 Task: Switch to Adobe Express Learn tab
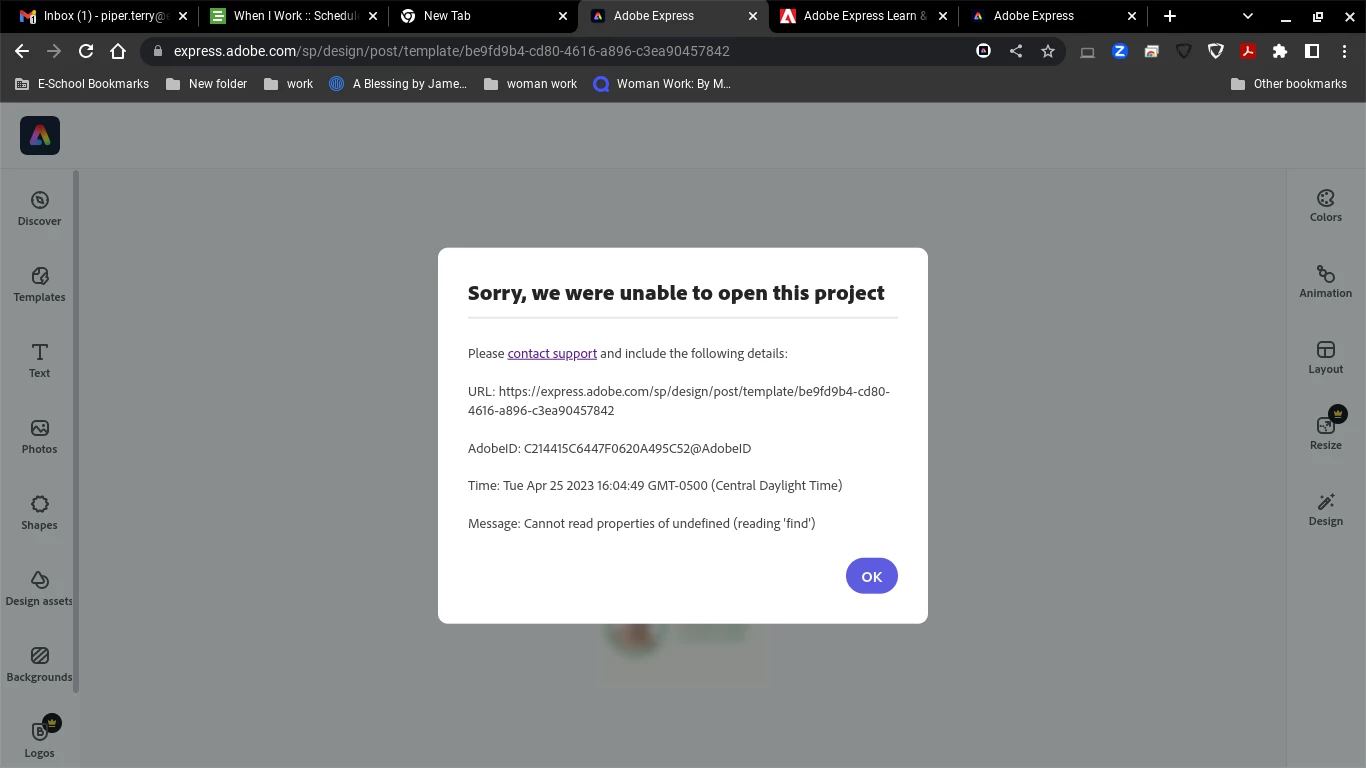tap(863, 16)
